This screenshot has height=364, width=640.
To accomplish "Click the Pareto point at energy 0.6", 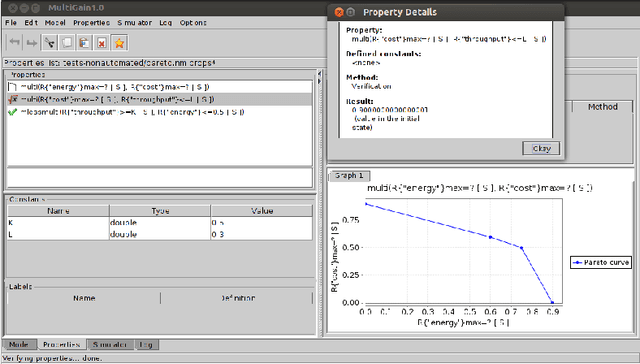I will (x=491, y=237).
